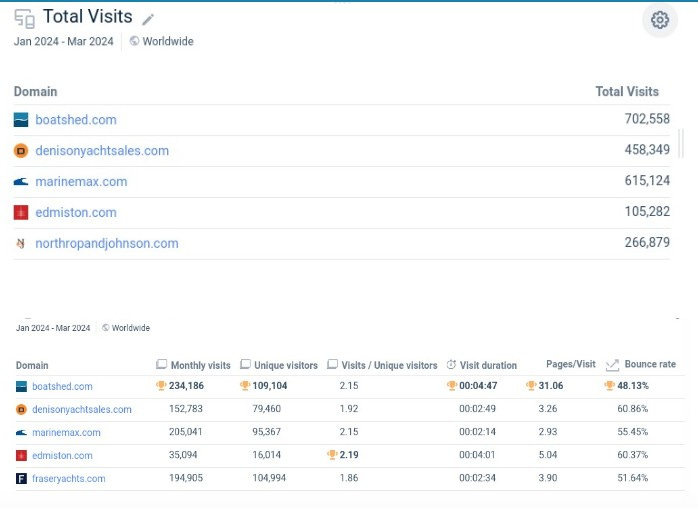This screenshot has height=508, width=698.
Task: Sort by Monthly visits column header
Action: pos(201,365)
